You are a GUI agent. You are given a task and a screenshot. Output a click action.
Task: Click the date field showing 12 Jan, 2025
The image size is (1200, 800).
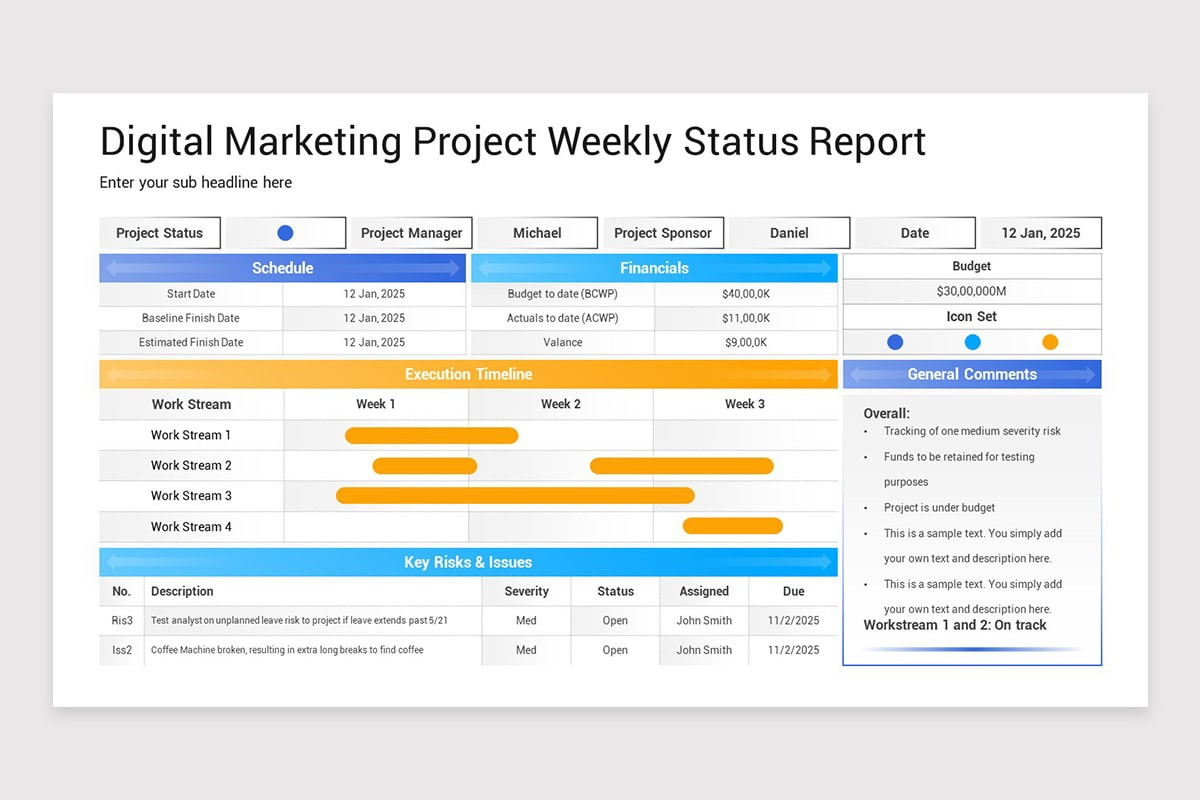coord(1041,232)
